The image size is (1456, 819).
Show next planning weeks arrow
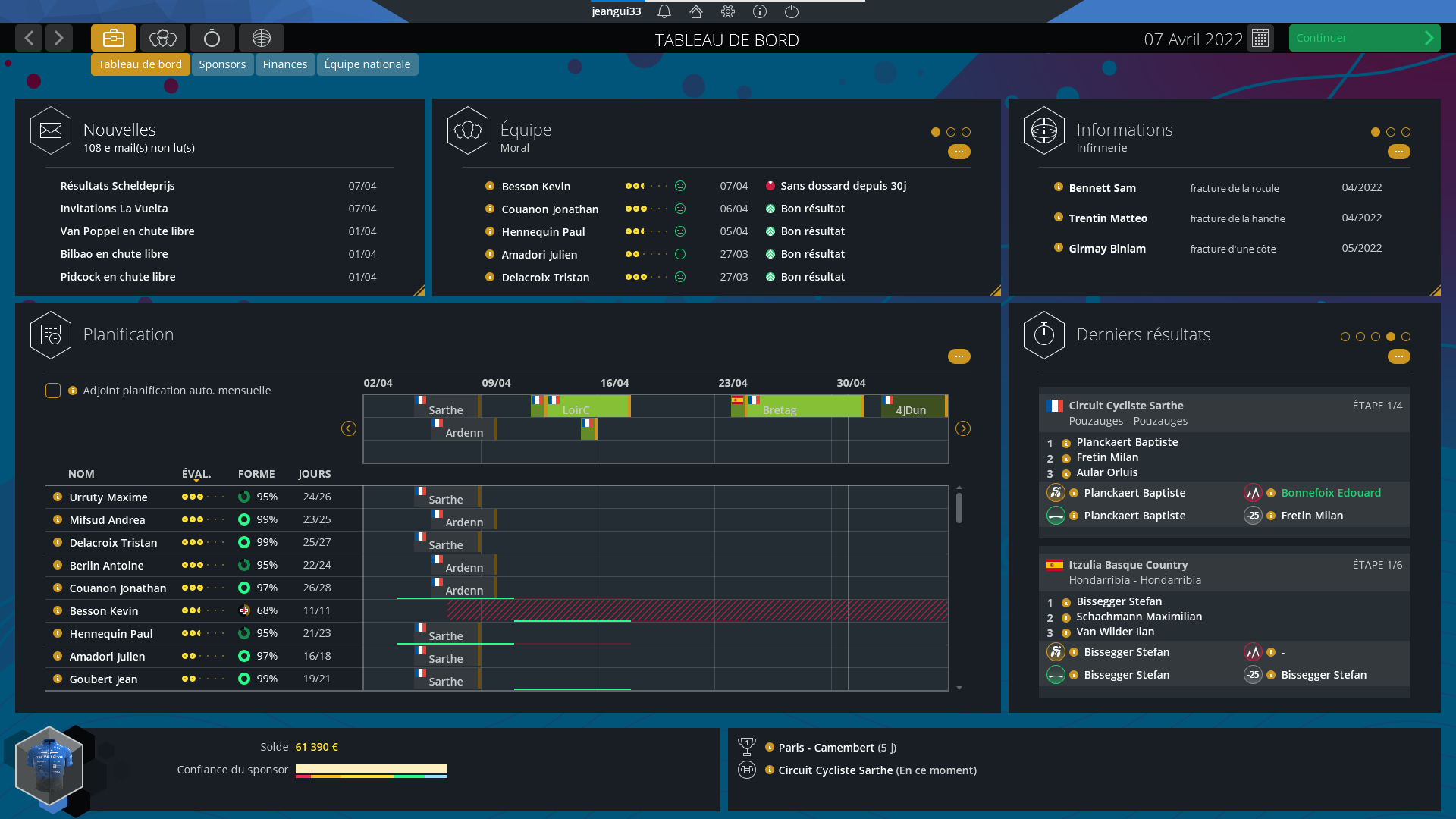point(963,428)
